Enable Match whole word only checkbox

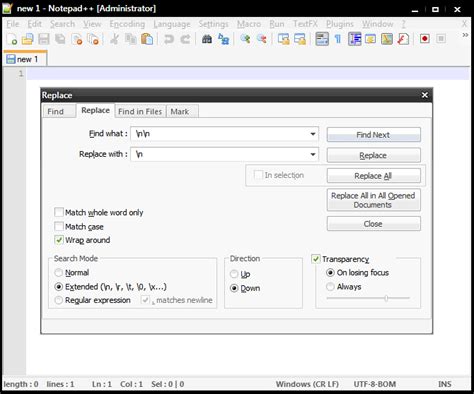(59, 212)
